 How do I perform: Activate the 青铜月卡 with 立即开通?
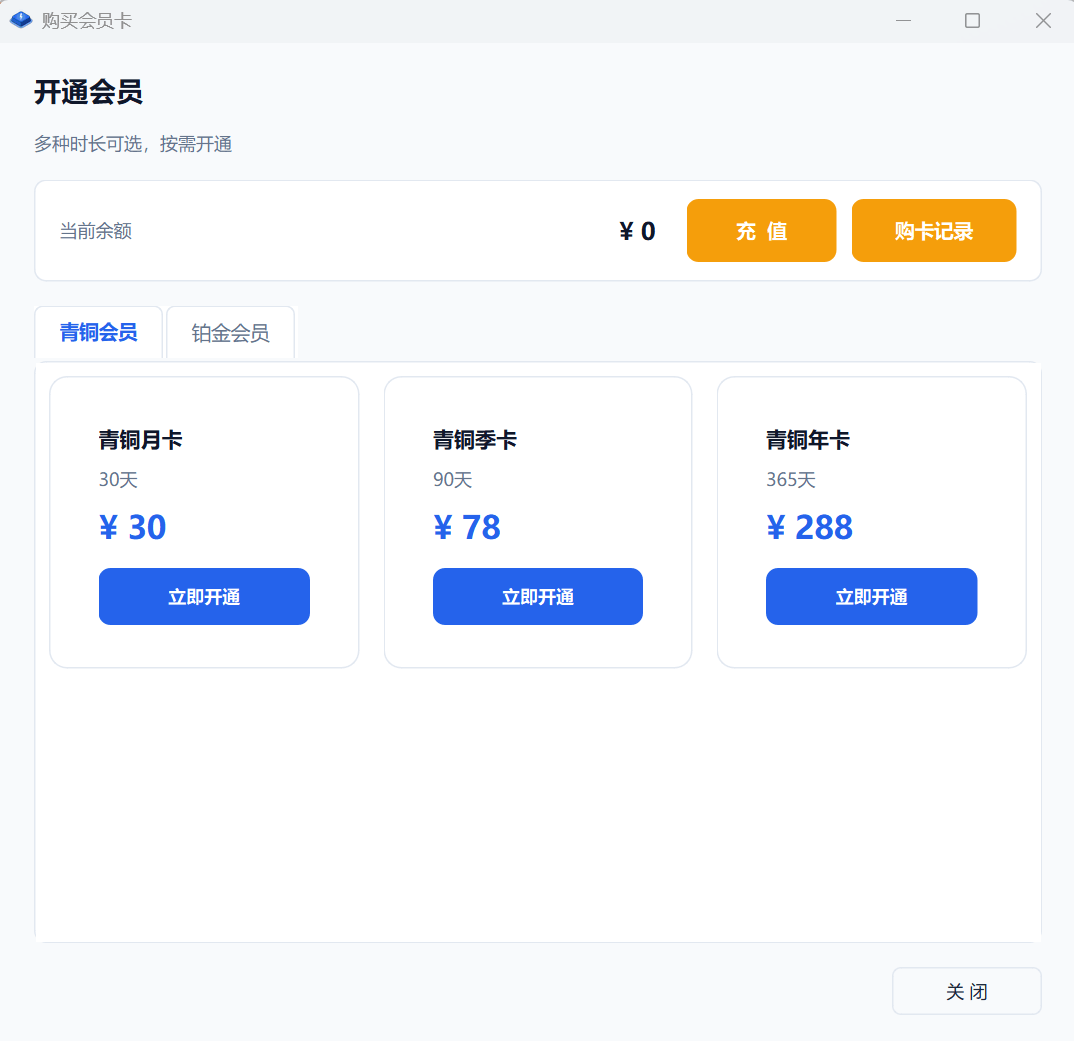pyautogui.click(x=204, y=596)
